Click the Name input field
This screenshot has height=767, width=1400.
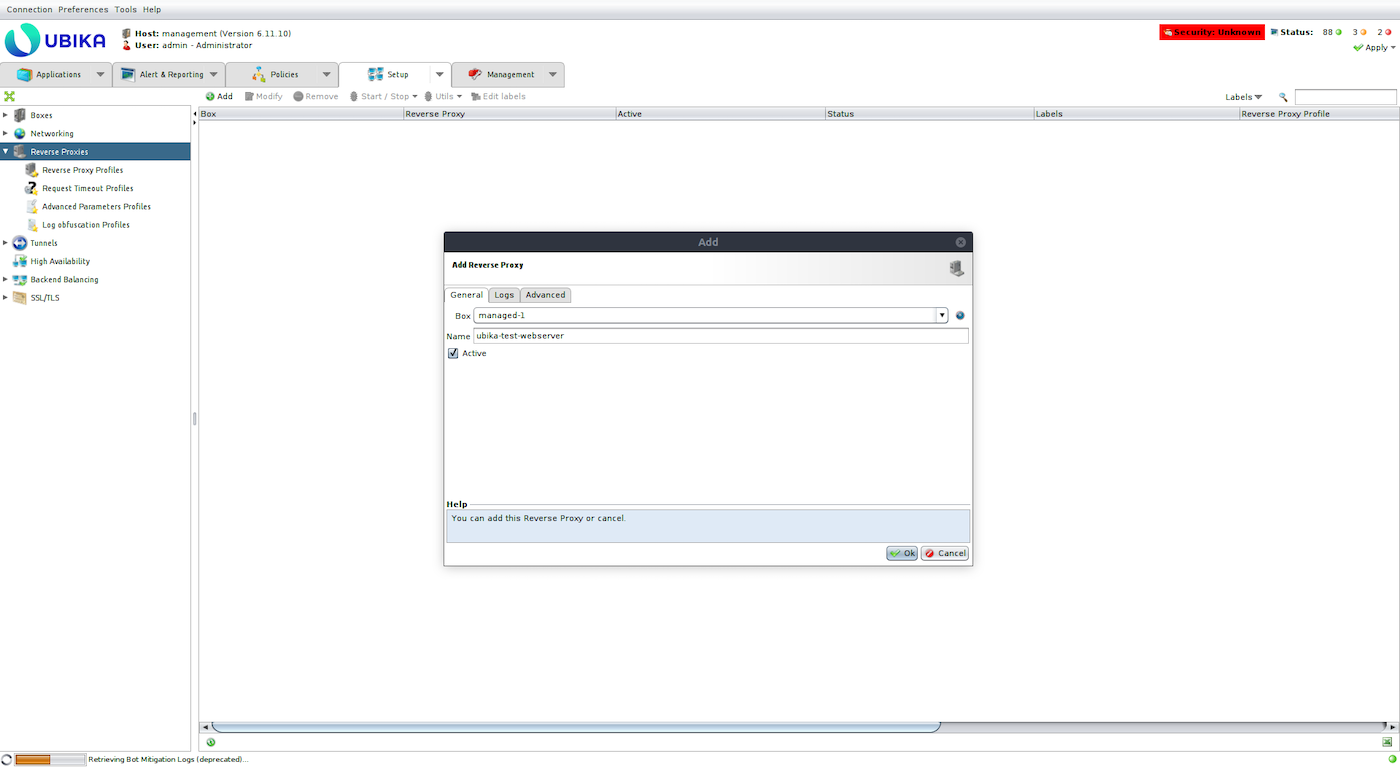coord(720,336)
